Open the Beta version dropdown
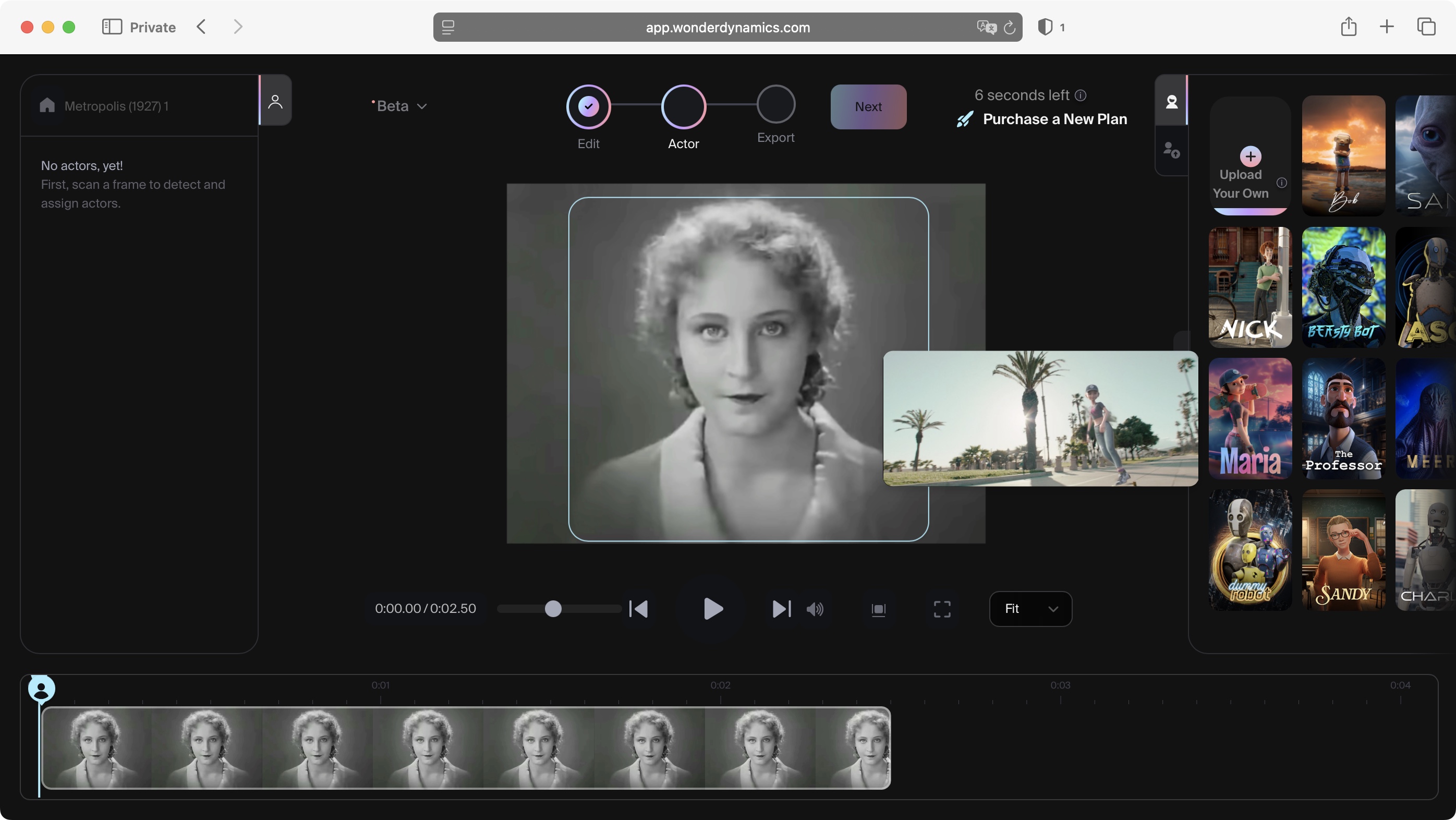Image resolution: width=1456 pixels, height=820 pixels. pos(399,106)
